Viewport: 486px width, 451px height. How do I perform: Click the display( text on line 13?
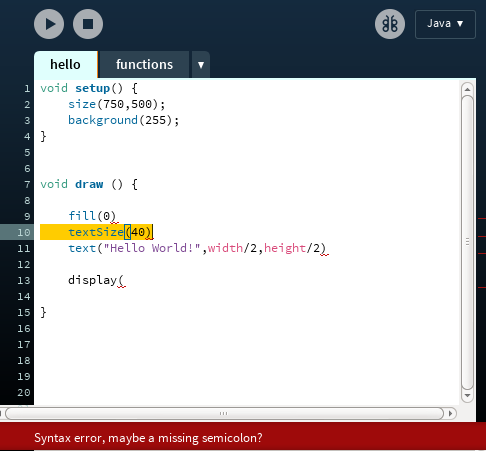(x=96, y=280)
